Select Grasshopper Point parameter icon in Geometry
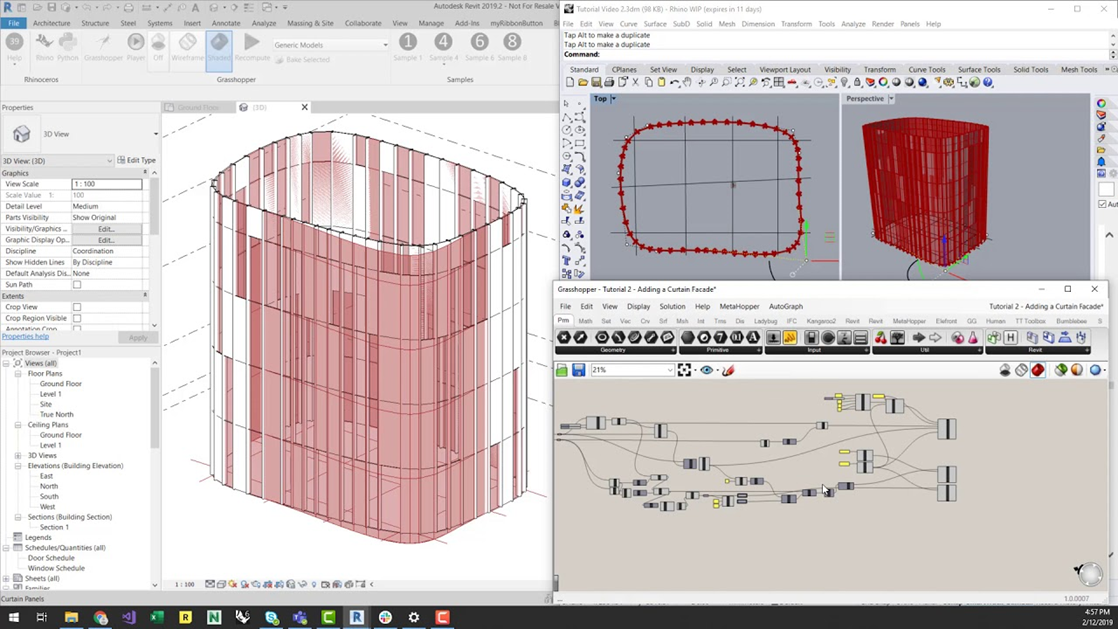The width and height of the screenshot is (1118, 629). 563,337
